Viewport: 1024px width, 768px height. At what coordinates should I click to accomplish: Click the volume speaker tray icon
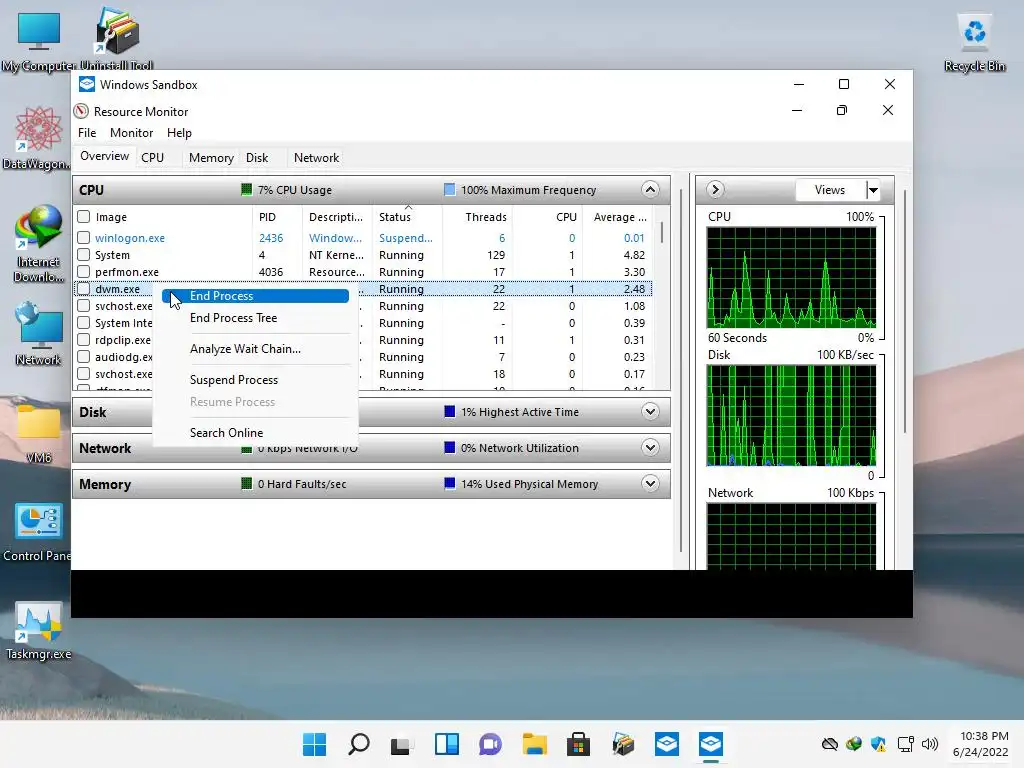929,744
